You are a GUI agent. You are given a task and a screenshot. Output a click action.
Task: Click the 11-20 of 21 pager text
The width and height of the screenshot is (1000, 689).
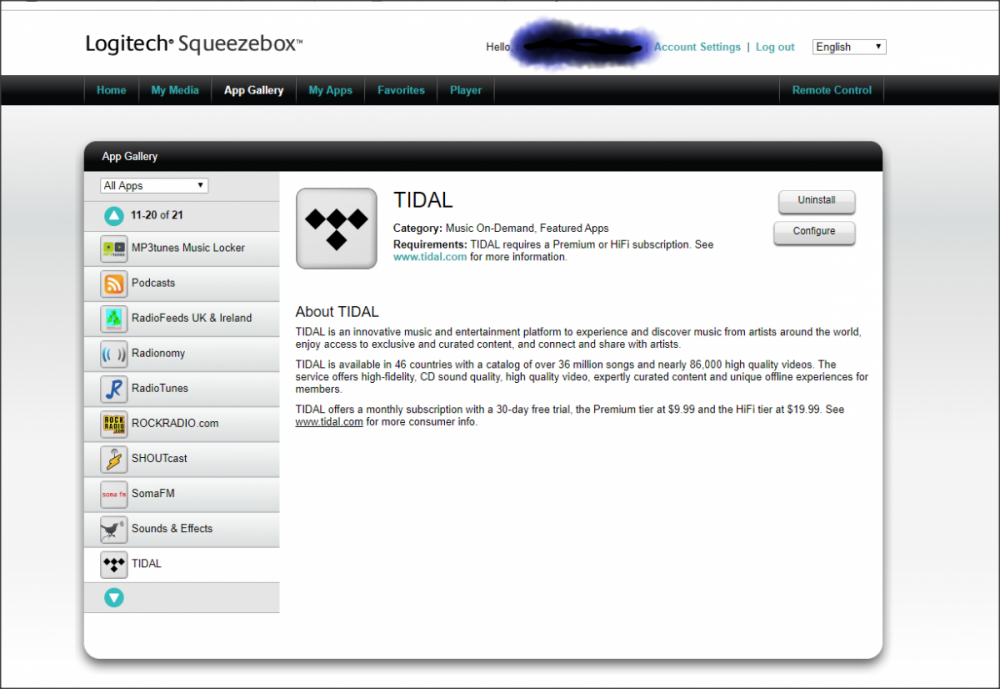(x=157, y=216)
